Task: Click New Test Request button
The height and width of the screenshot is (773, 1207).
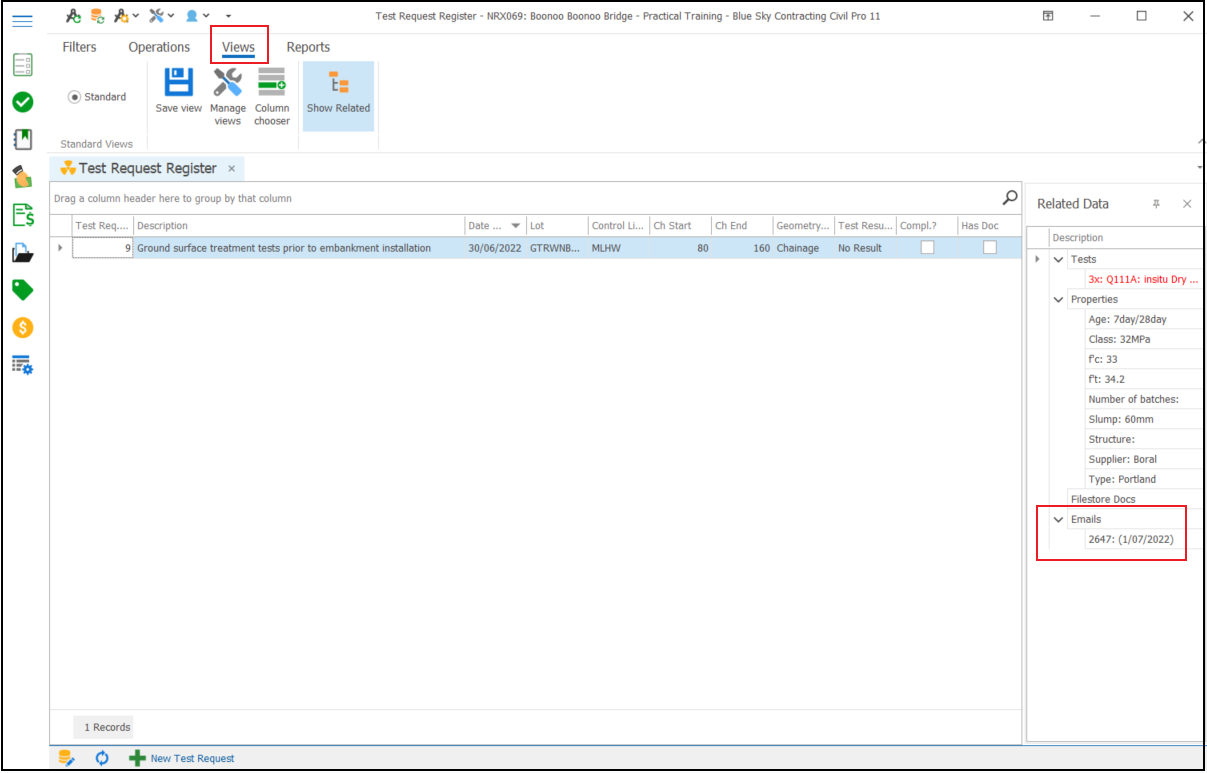Action: 182,758
